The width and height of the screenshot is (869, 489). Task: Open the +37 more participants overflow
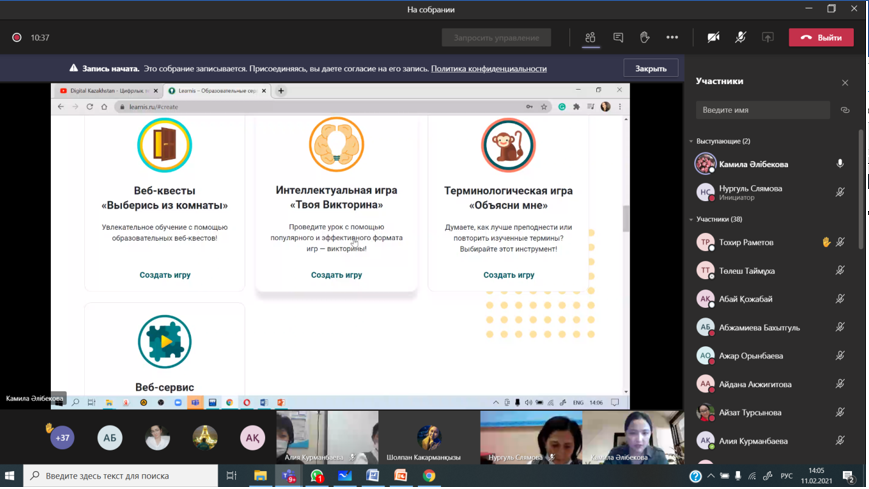(x=62, y=437)
